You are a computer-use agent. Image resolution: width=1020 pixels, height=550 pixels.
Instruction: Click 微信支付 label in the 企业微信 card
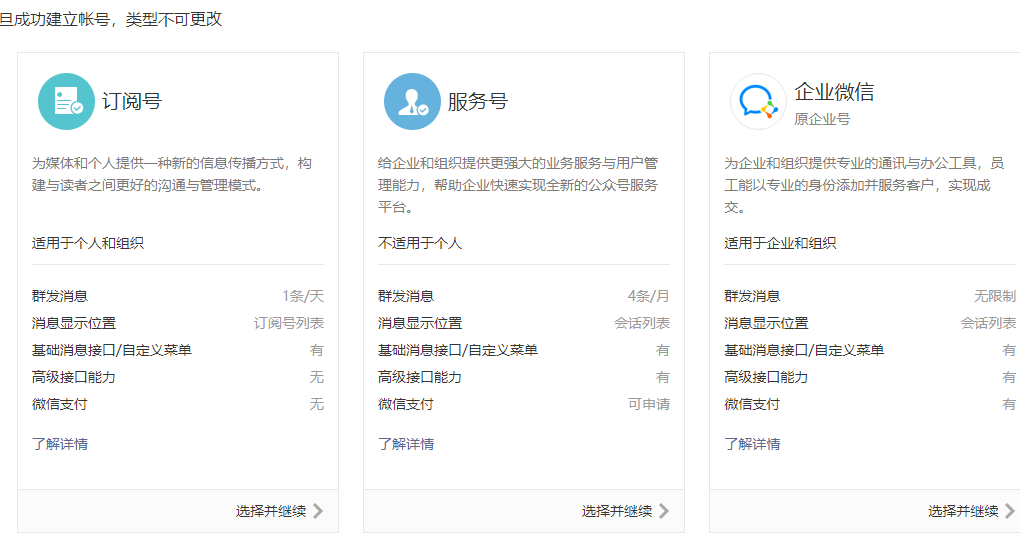752,404
